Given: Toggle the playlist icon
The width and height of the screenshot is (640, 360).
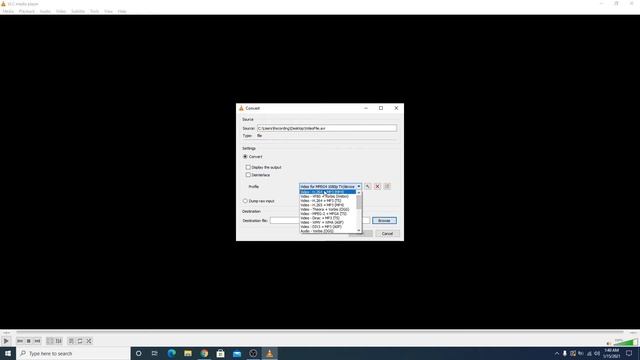Looking at the screenshot, I should (71, 341).
